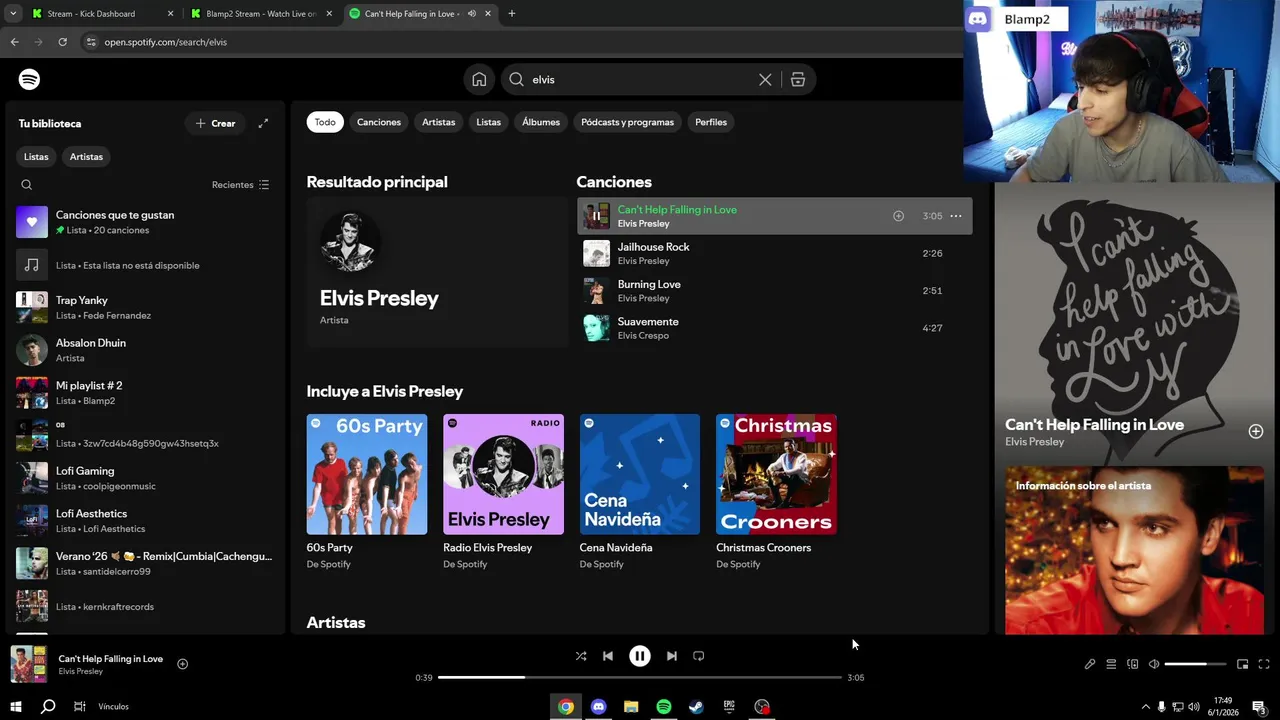Filter the library by Artistas

click(86, 157)
